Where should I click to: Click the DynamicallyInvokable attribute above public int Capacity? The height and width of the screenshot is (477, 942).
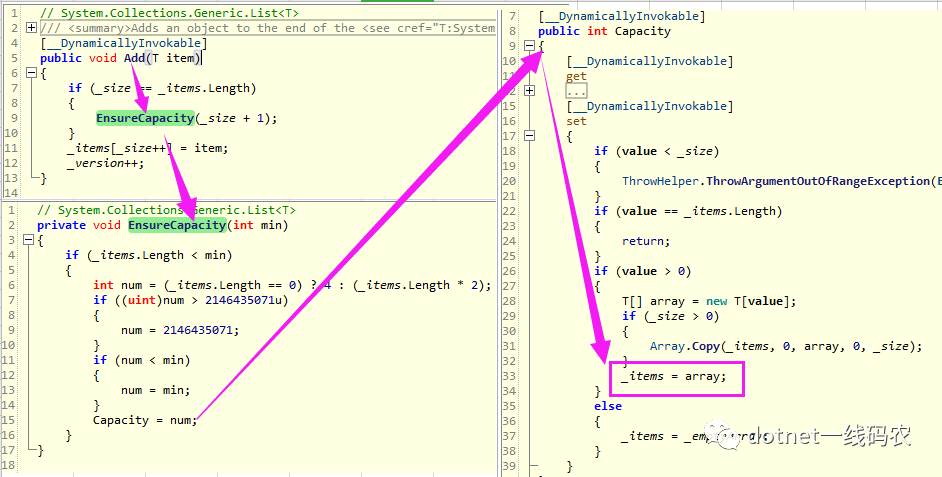click(622, 16)
